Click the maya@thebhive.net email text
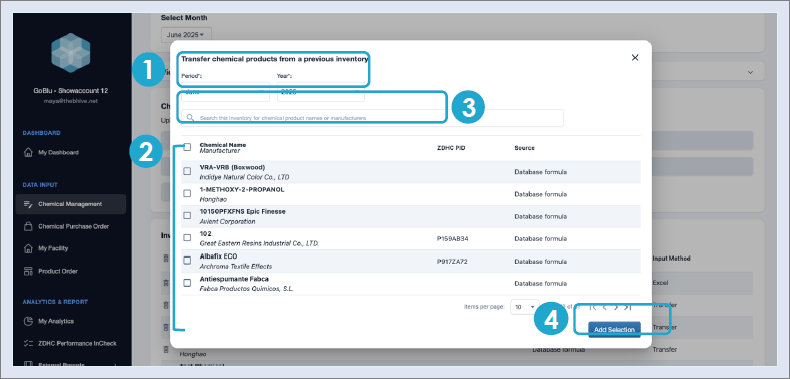Image resolution: width=790 pixels, height=379 pixels. 71,101
